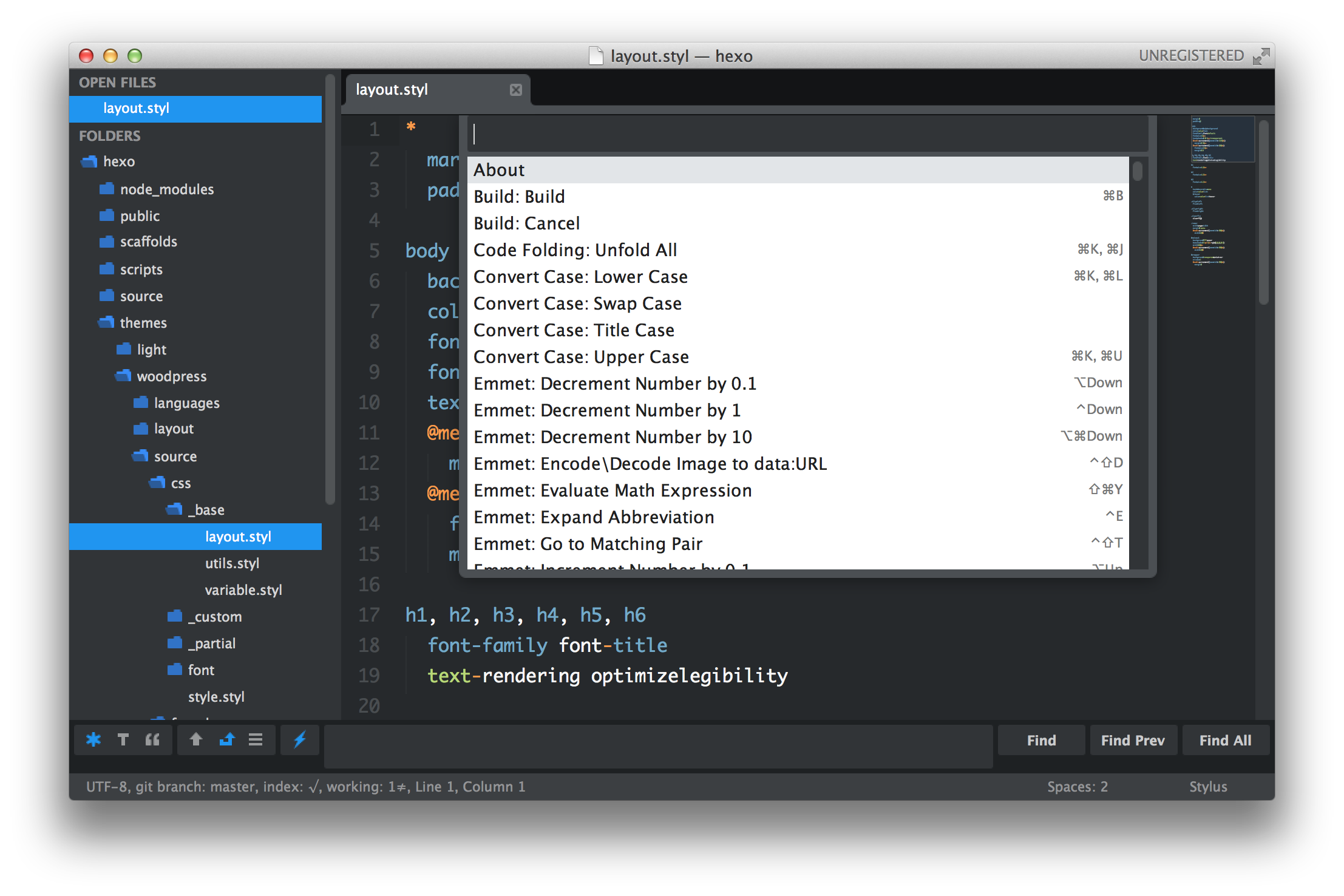Screen dimensions: 1344x896
Task: Click the document icon in title bar
Action: click(597, 56)
